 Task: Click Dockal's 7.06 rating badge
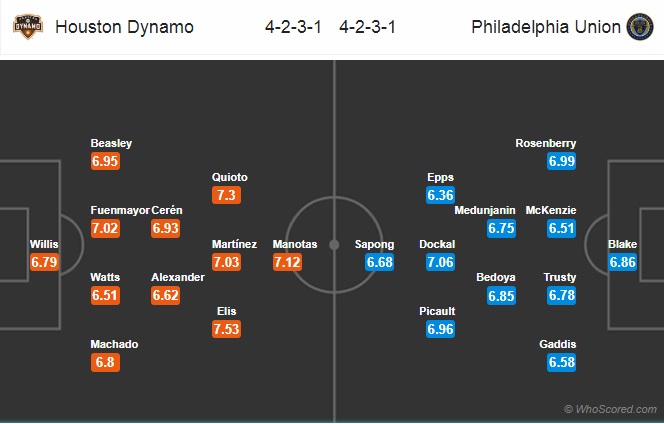point(440,262)
